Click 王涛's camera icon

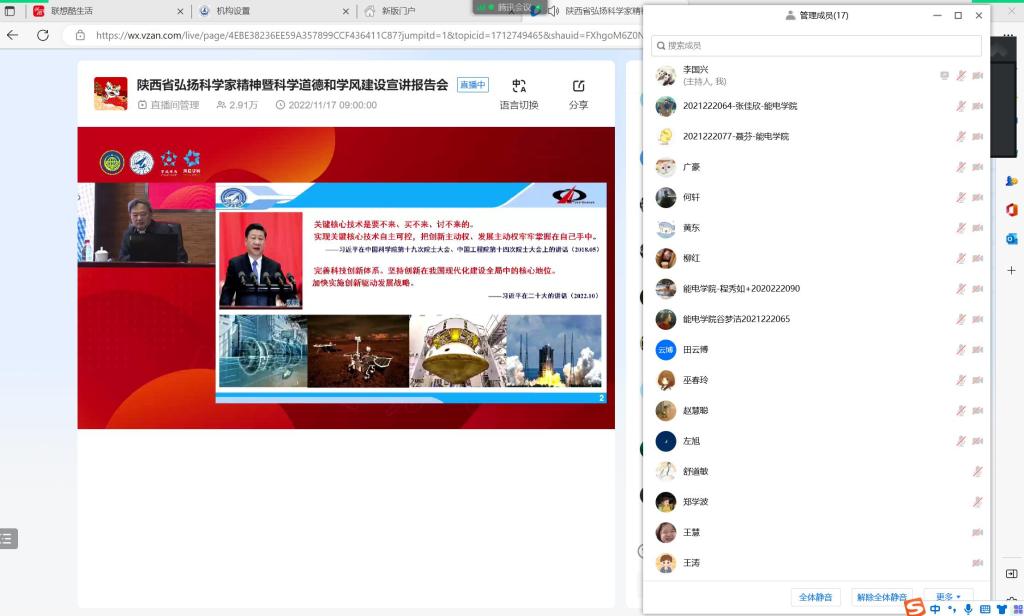[x=977, y=564]
